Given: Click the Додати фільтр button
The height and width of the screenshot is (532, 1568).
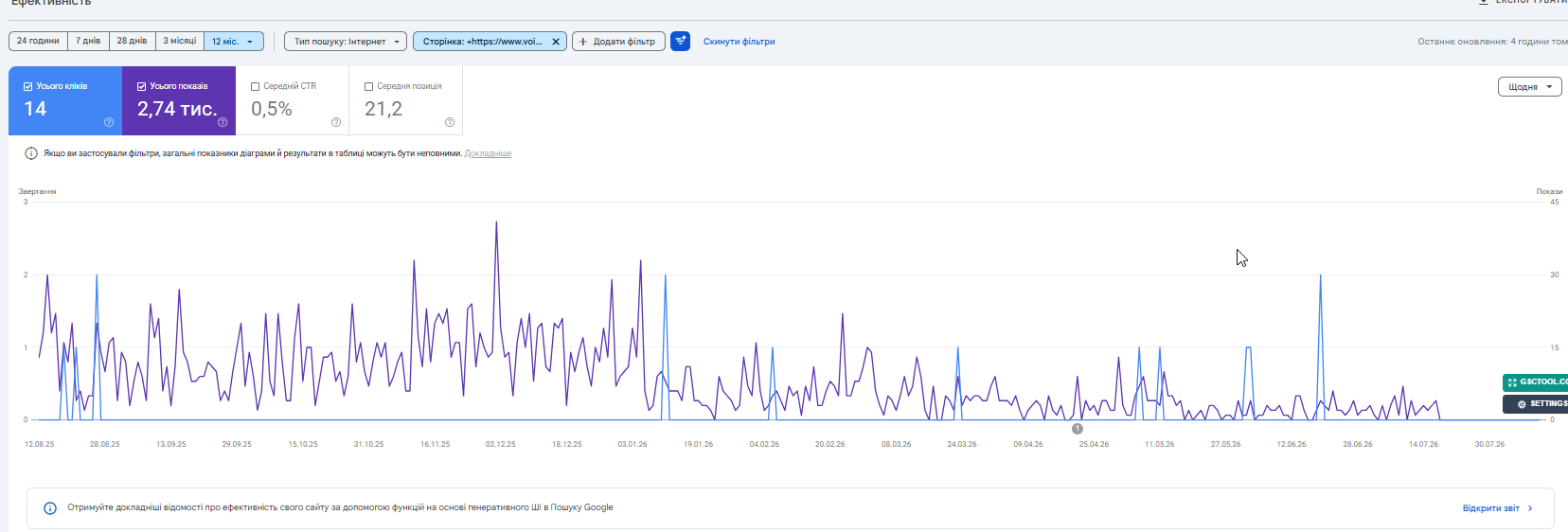Looking at the screenshot, I should pos(618,42).
